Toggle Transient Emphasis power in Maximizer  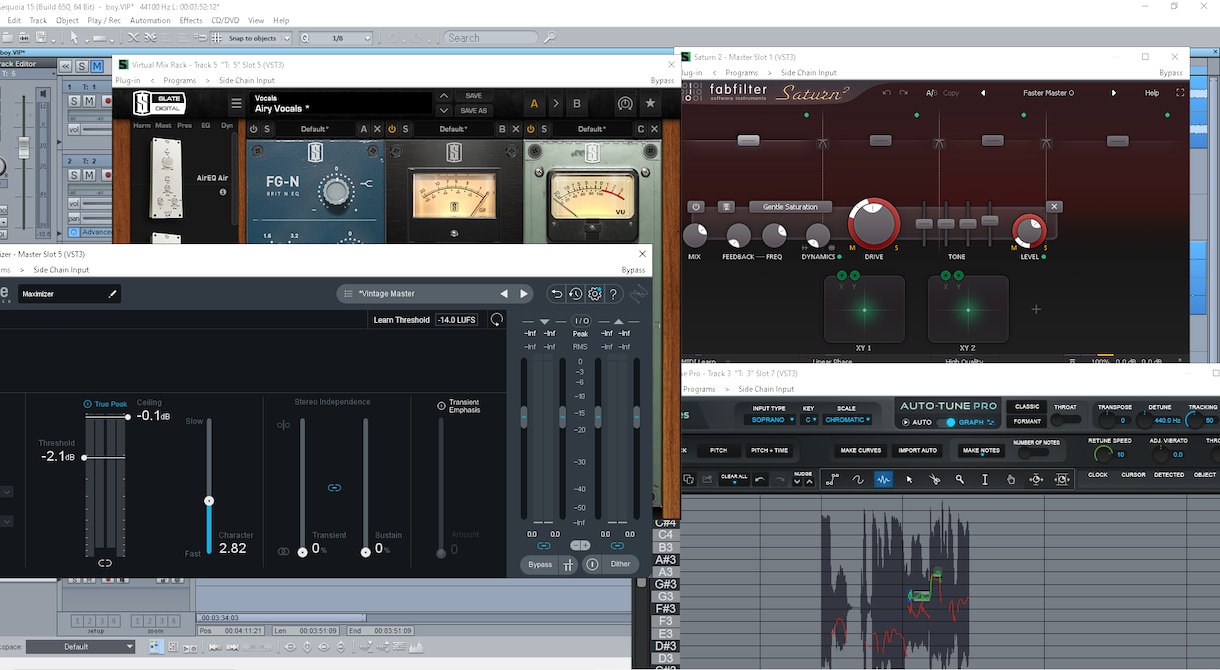tap(441, 406)
